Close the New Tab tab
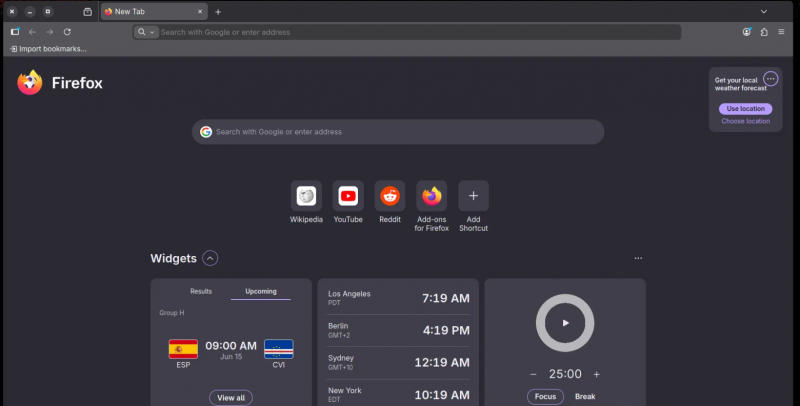 click(x=200, y=11)
